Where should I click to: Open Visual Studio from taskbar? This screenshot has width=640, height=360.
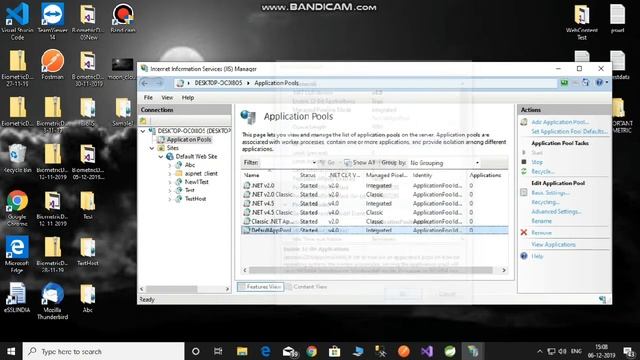pos(427,351)
